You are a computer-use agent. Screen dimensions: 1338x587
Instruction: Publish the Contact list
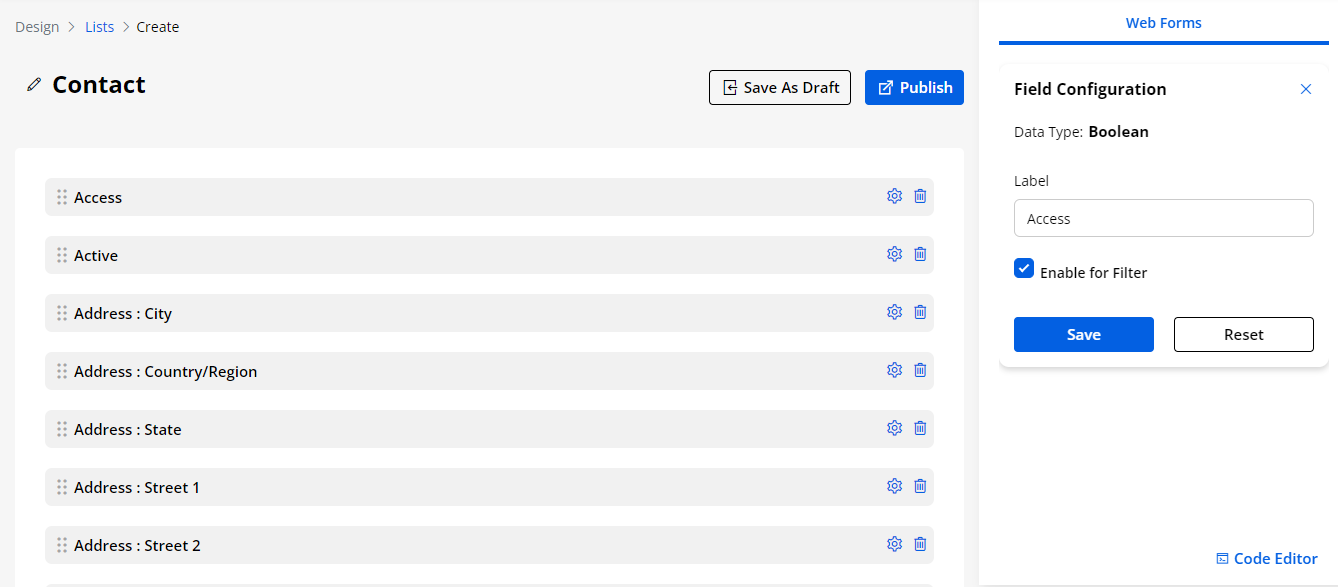[x=914, y=88]
